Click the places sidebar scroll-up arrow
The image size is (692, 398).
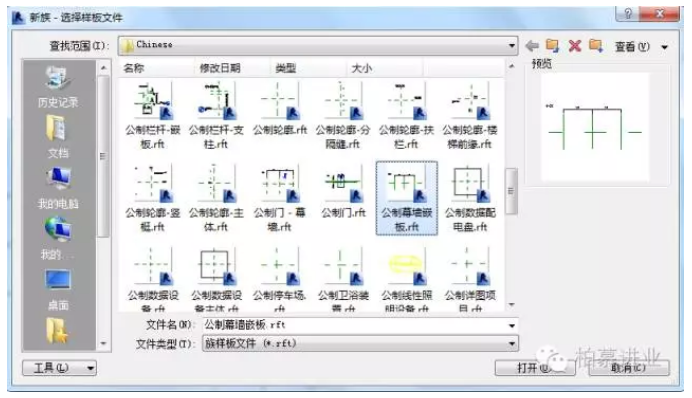pyautogui.click(x=103, y=68)
